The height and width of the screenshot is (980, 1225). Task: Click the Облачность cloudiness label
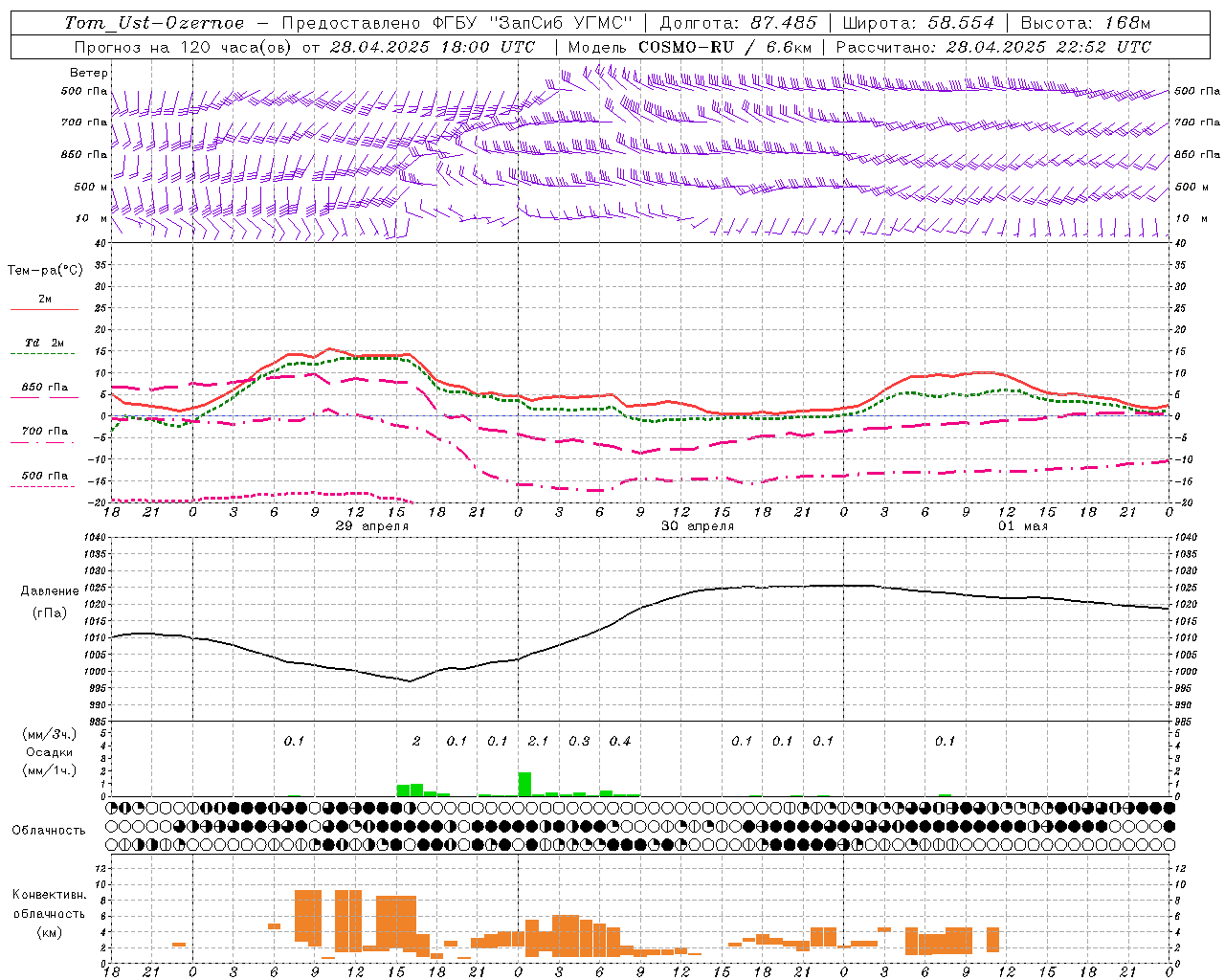49,831
